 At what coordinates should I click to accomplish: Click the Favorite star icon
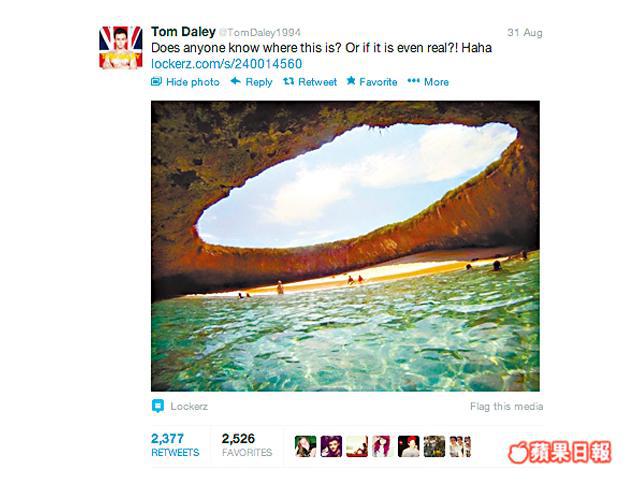click(x=351, y=81)
